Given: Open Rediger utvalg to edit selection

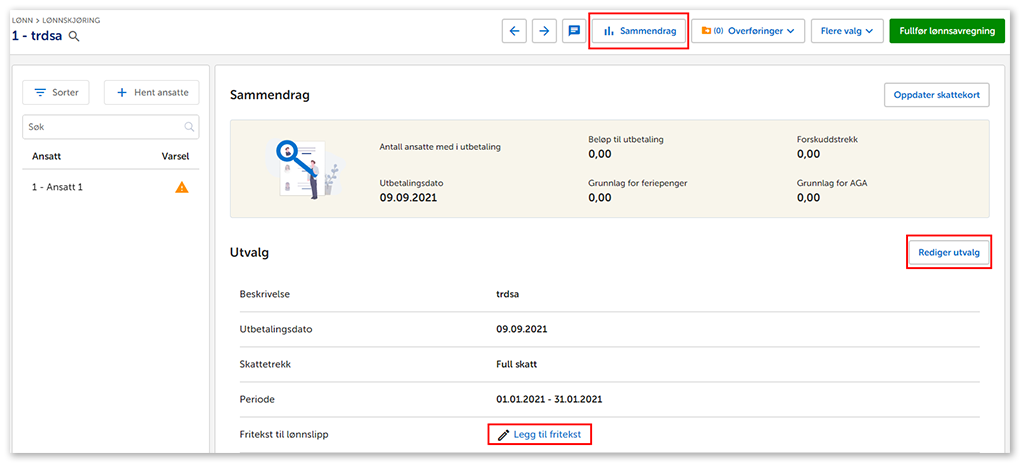Looking at the screenshot, I should coord(948,253).
